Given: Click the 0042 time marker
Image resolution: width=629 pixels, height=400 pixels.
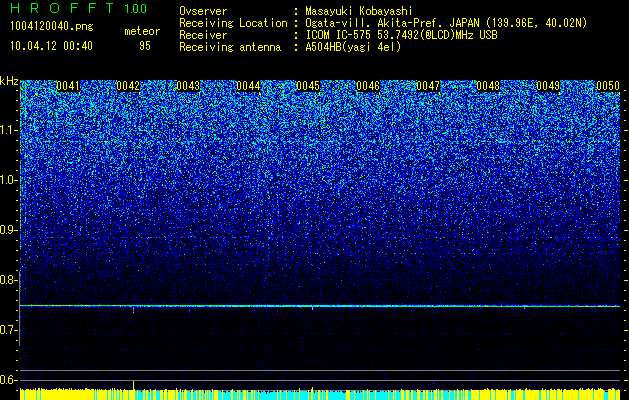Looking at the screenshot, I should point(128,86).
